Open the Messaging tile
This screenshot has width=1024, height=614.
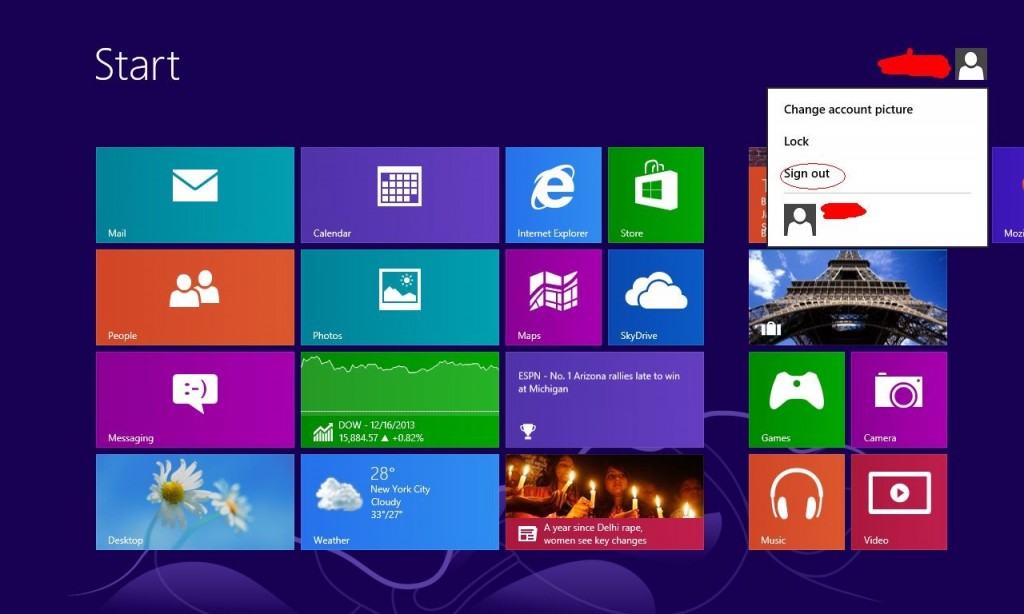[x=195, y=400]
